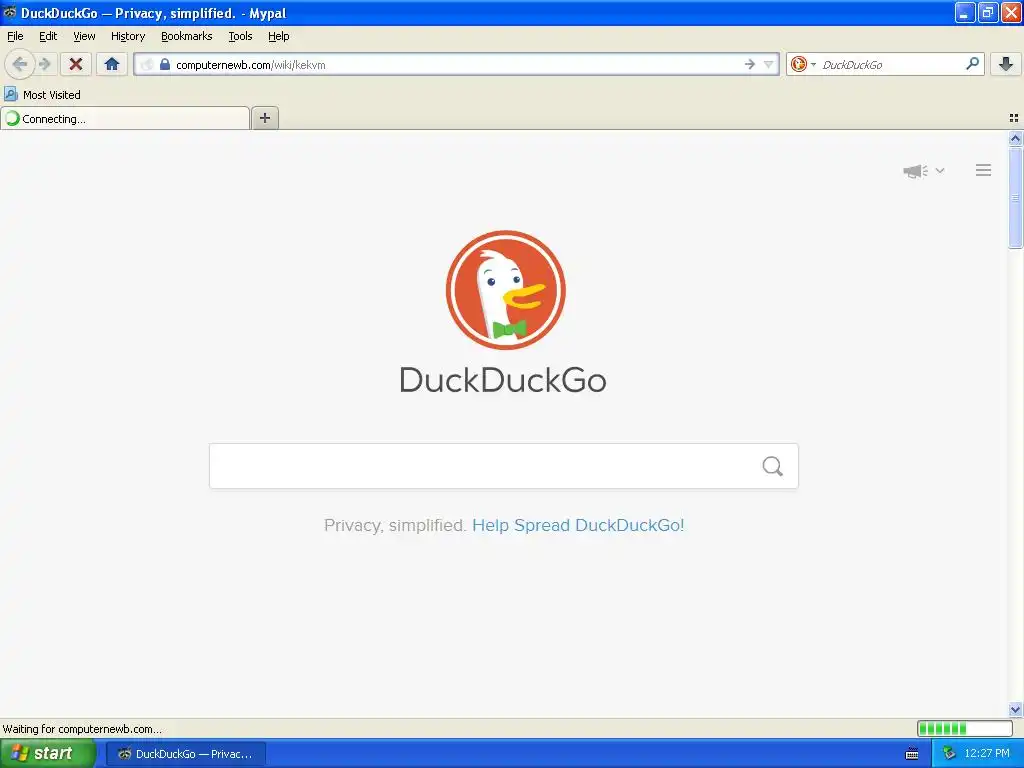1024x768 pixels.
Task: Open the File menu
Action: point(15,36)
